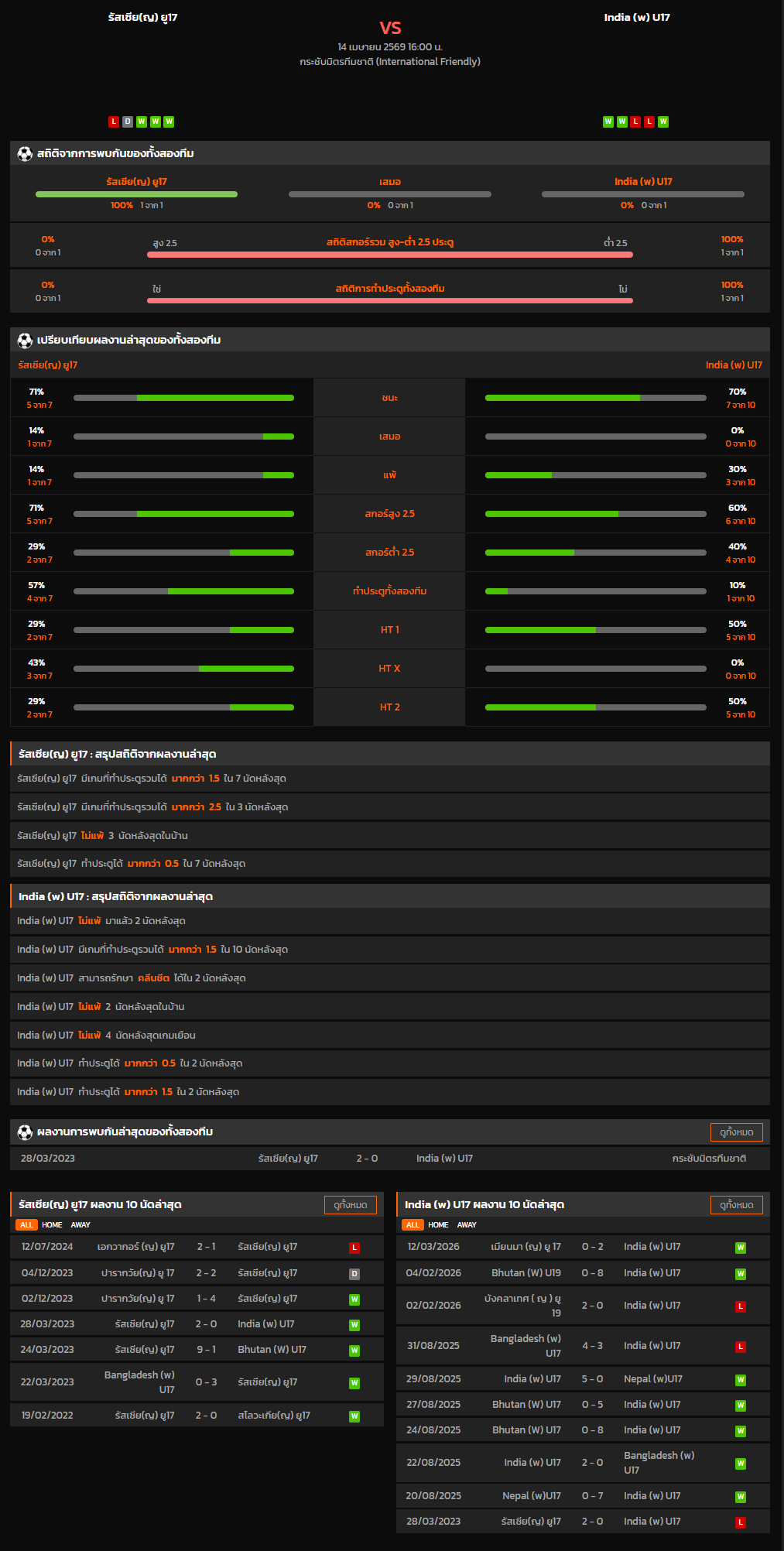
Task: Click the L result badge on 12/07/2024 match
Action: pos(354,1248)
